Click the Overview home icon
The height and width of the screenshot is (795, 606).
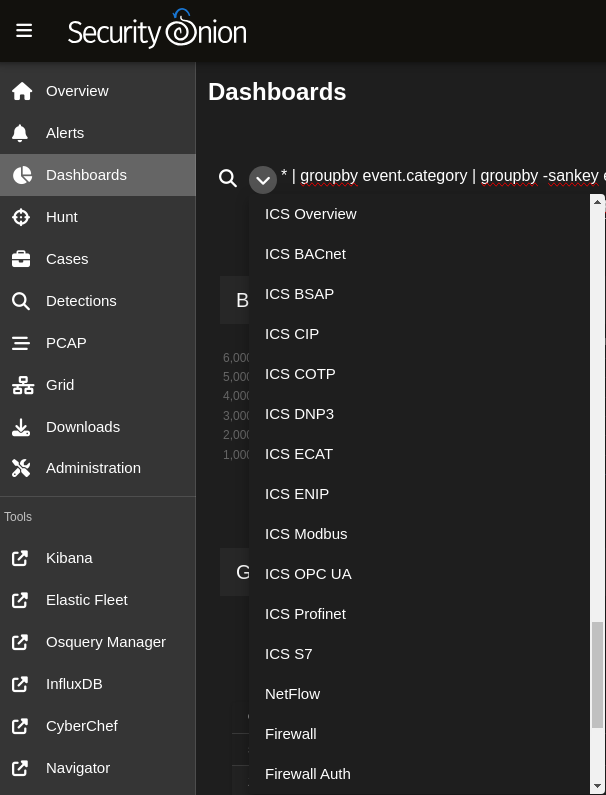[x=21, y=91]
